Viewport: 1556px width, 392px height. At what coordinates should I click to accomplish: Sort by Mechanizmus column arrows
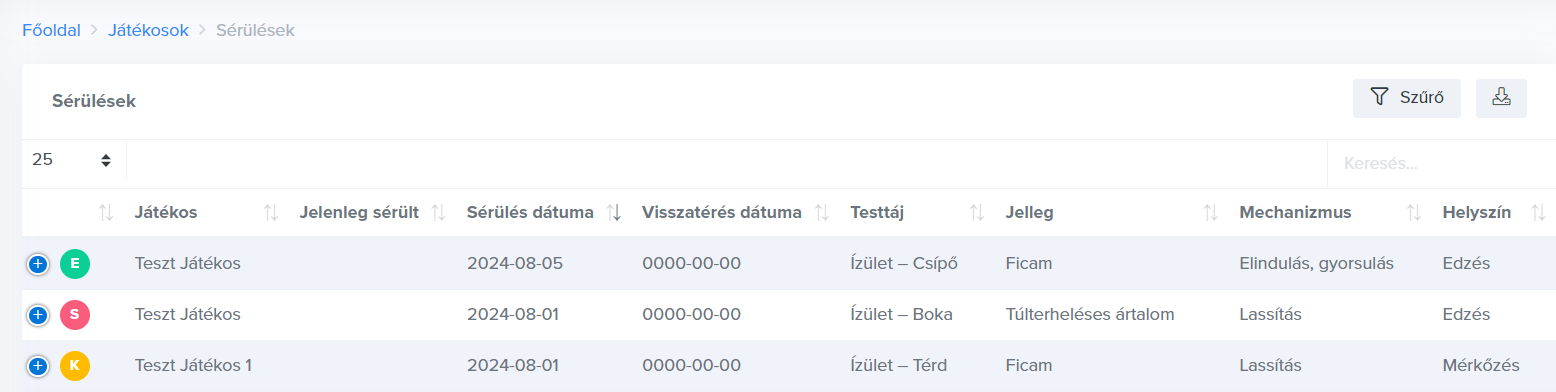1414,212
